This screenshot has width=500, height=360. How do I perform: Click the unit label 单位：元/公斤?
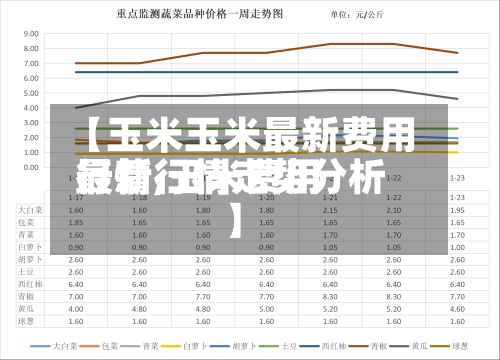click(x=357, y=14)
